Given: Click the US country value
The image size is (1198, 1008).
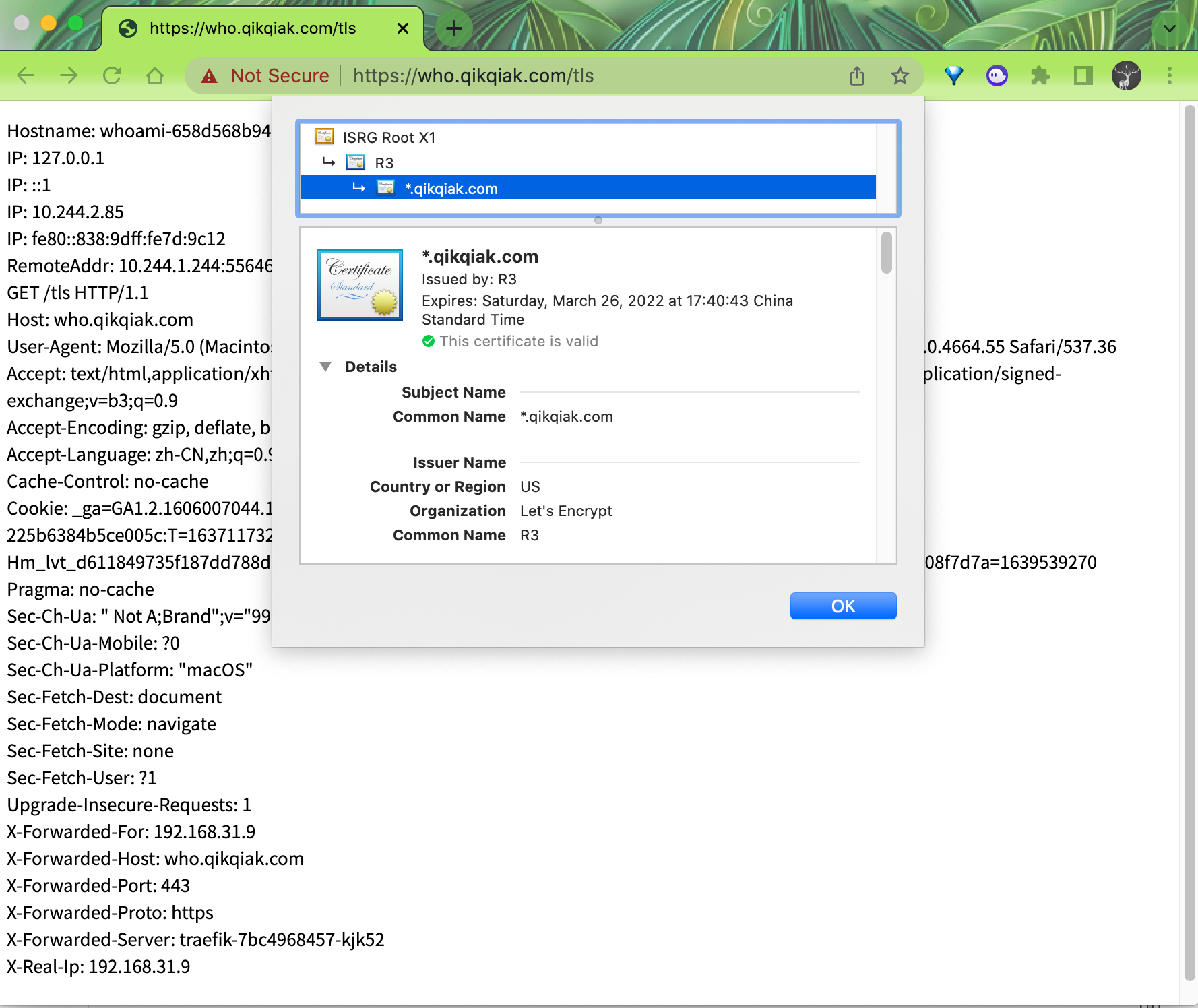Looking at the screenshot, I should point(530,486).
